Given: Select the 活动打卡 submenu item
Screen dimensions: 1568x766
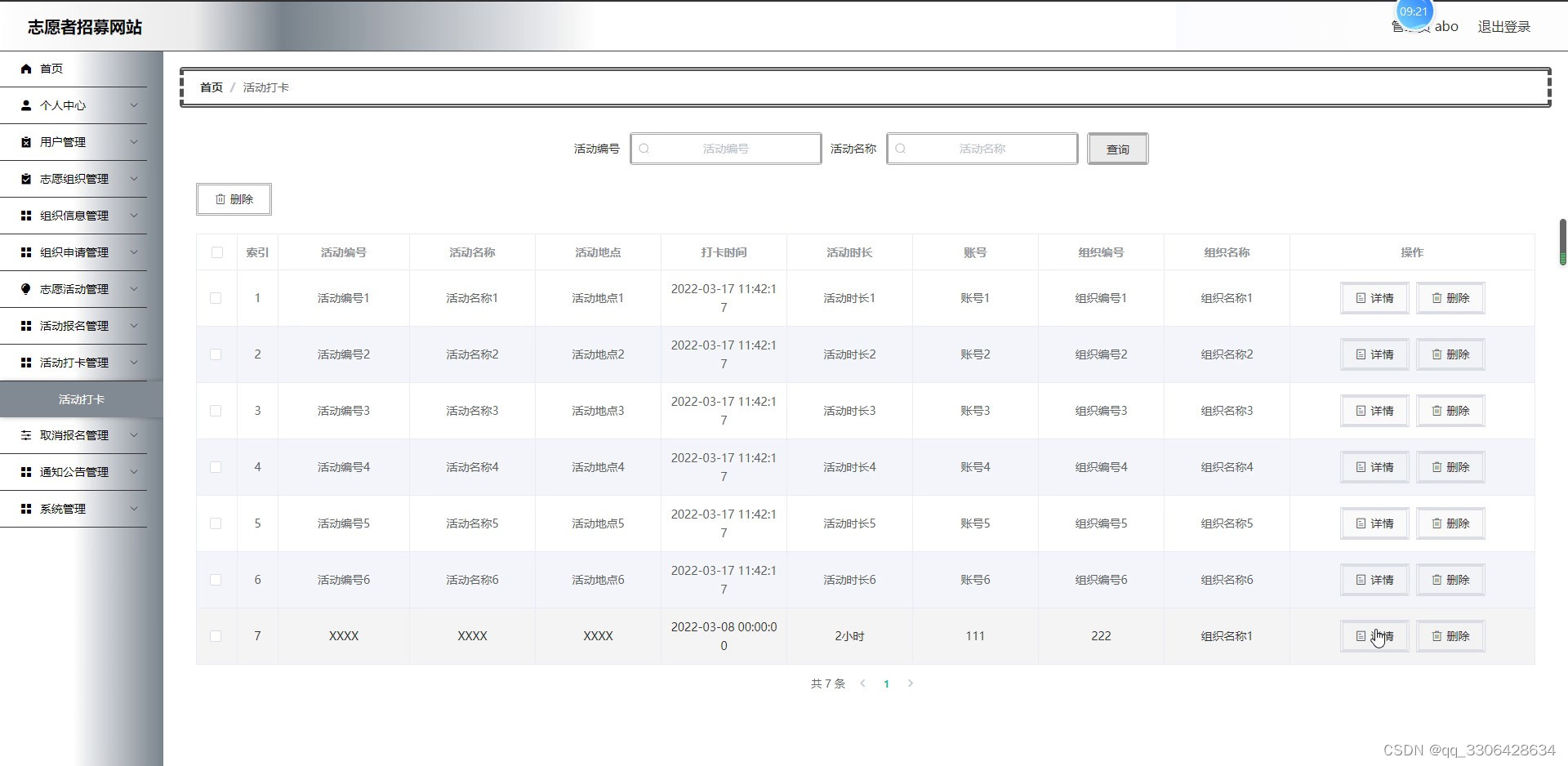Looking at the screenshot, I should coord(82,399).
